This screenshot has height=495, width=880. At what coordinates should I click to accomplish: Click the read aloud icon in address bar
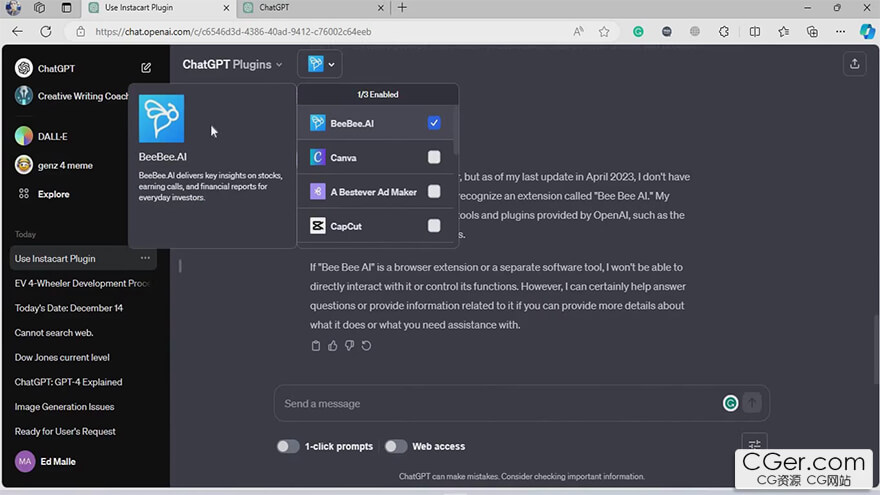pos(578,31)
